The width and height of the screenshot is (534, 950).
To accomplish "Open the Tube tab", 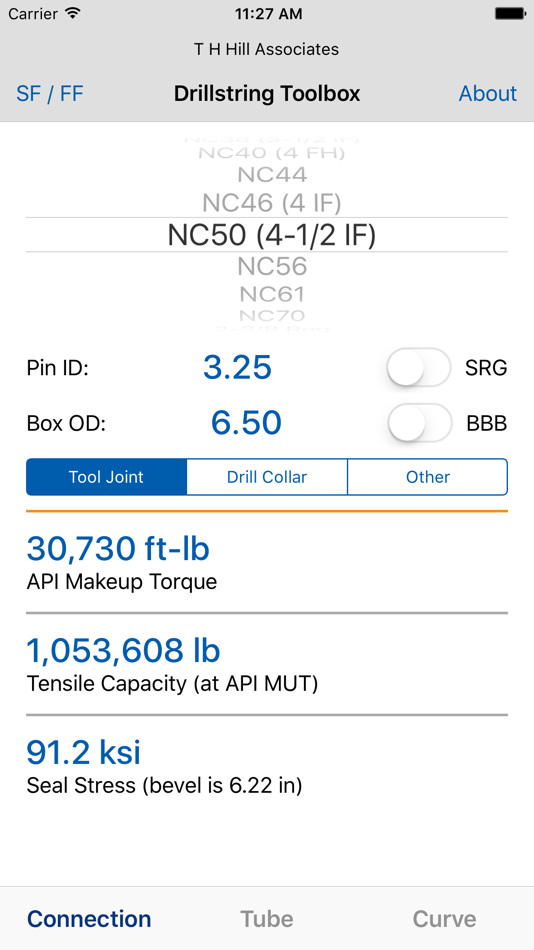I will click(267, 919).
